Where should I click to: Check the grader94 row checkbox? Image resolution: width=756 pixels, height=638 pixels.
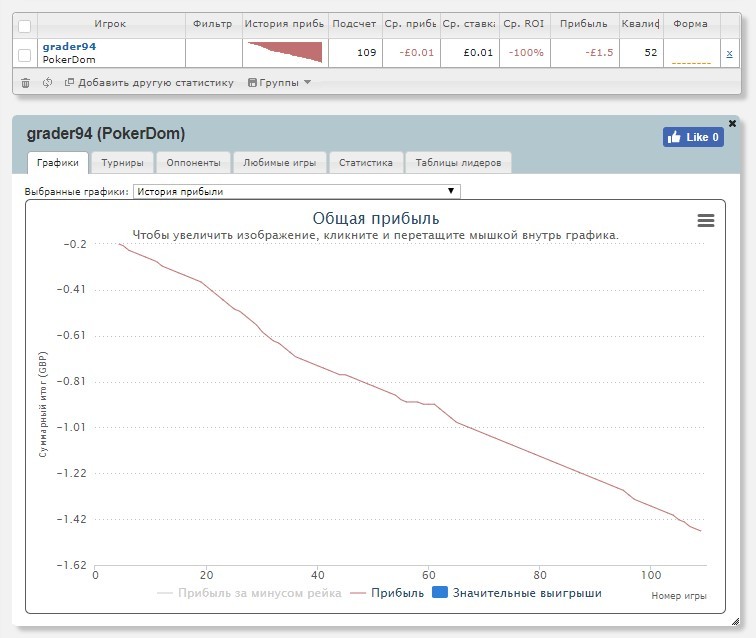coord(25,53)
